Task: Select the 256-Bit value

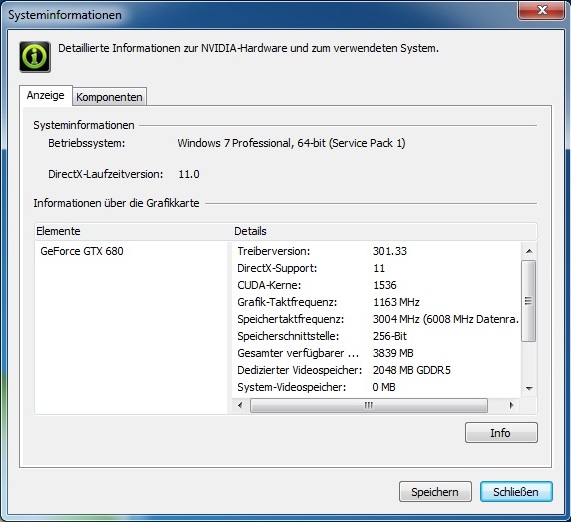Action: [390, 336]
